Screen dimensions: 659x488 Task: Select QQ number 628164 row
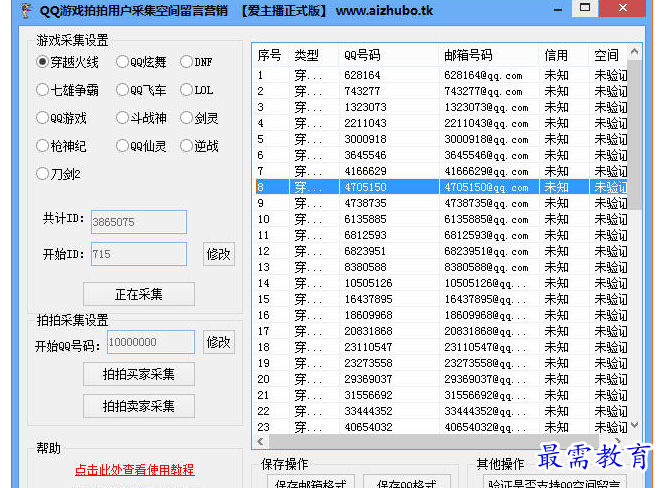(x=440, y=75)
